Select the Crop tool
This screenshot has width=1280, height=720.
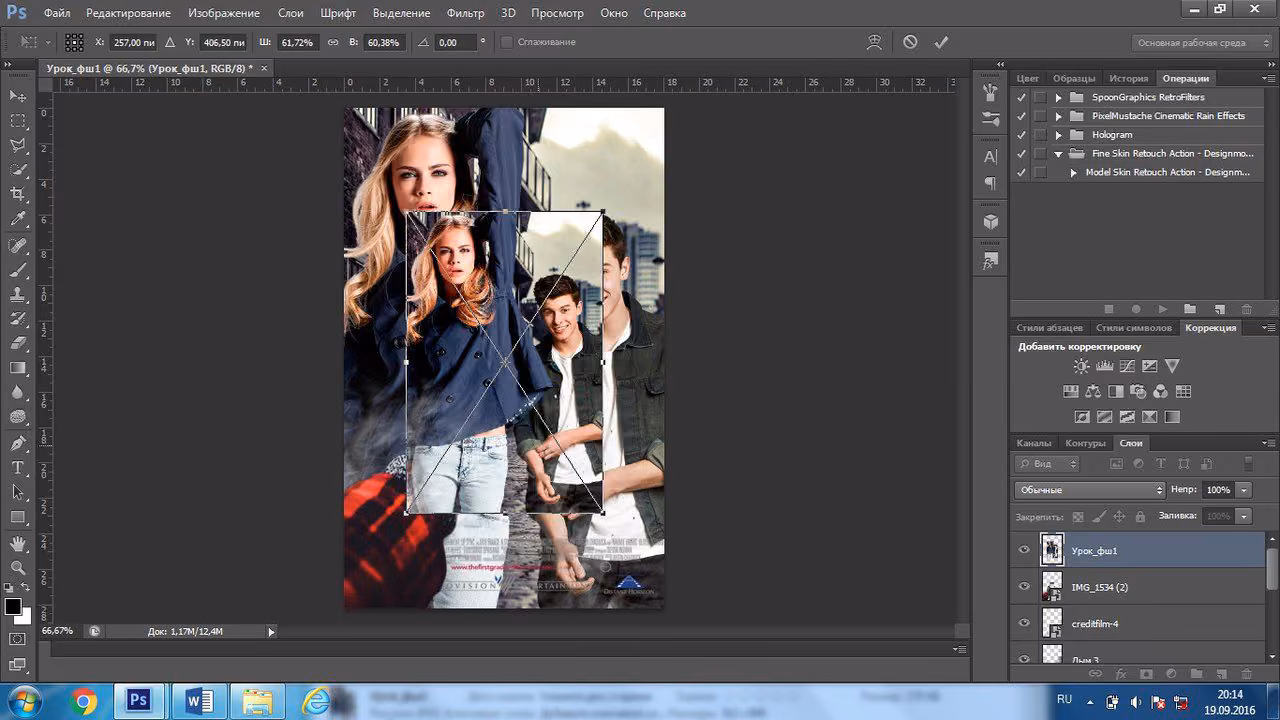(18, 195)
